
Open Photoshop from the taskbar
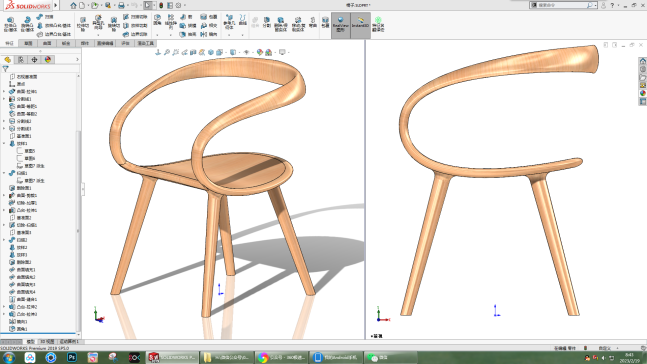tap(72, 357)
